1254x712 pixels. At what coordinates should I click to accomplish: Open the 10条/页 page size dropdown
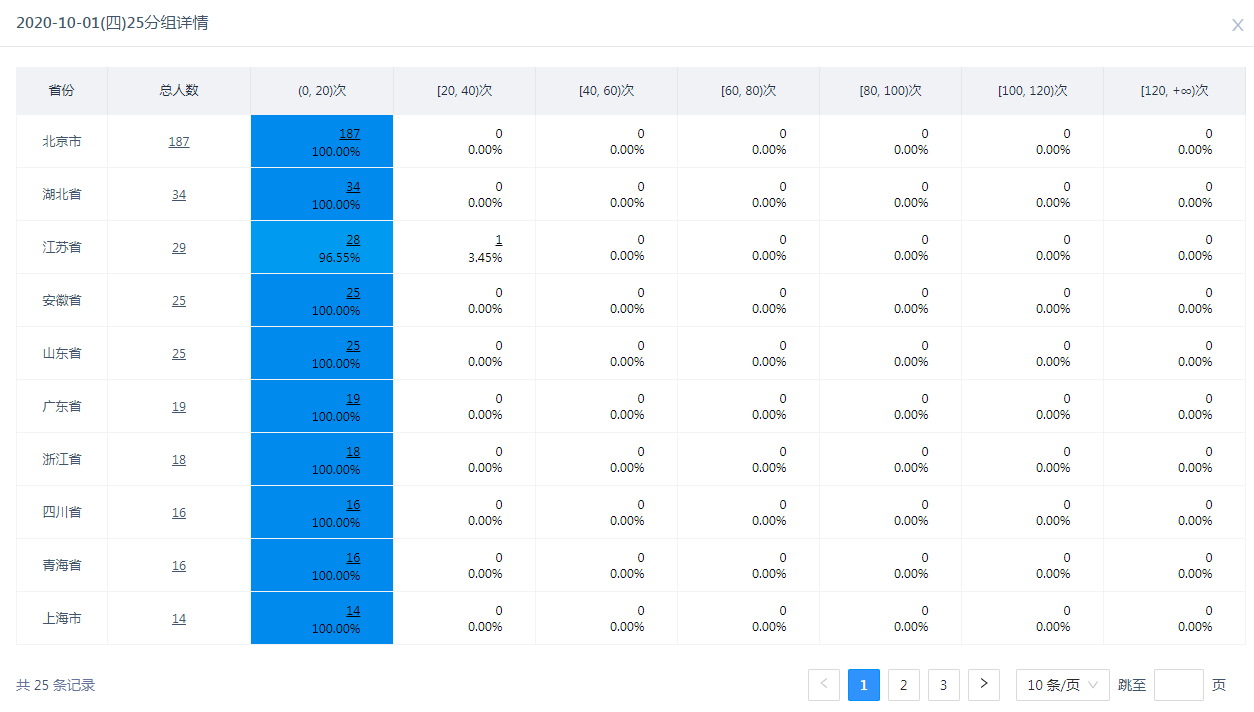click(1062, 685)
